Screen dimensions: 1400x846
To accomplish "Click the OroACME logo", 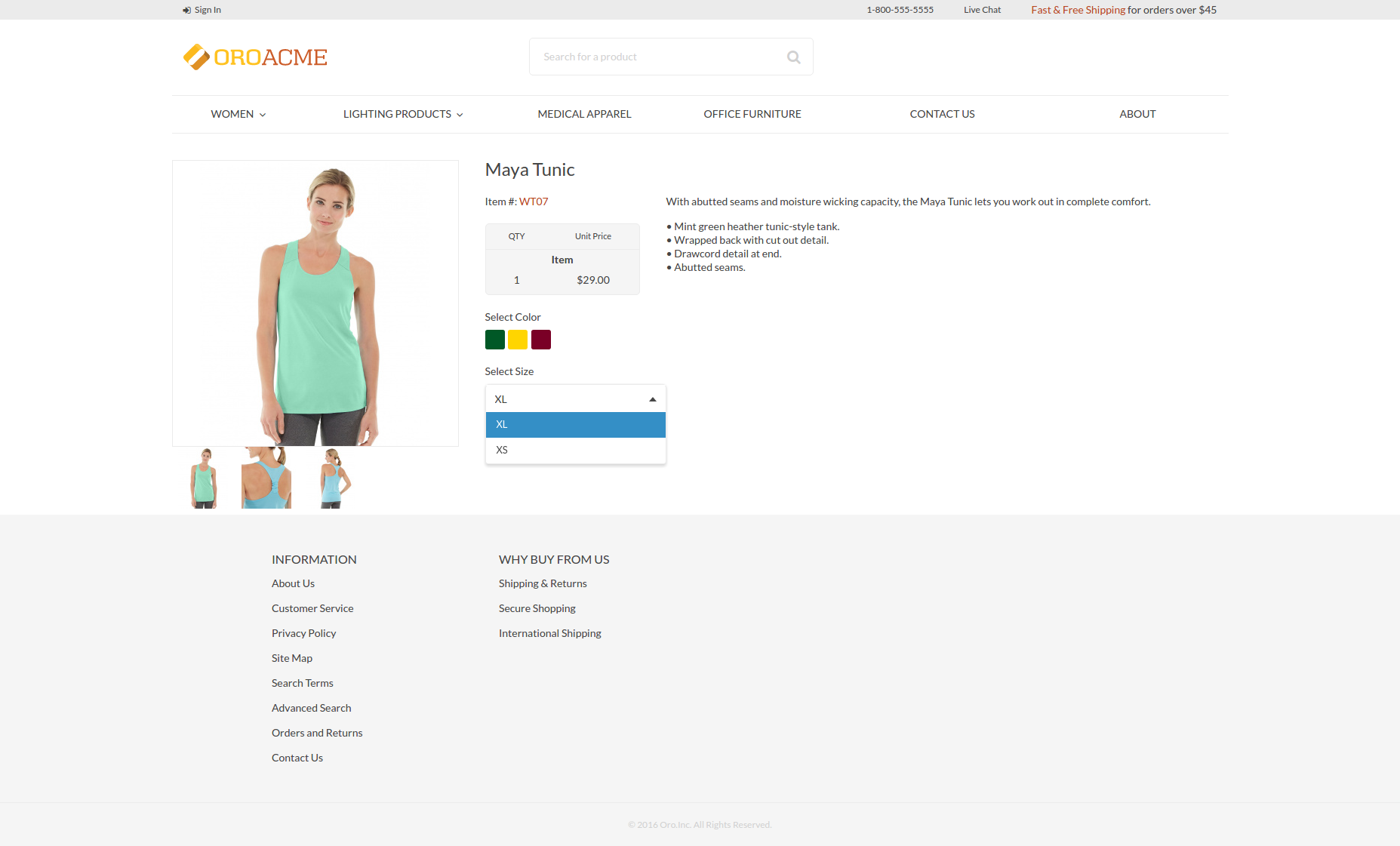I will pos(255,57).
